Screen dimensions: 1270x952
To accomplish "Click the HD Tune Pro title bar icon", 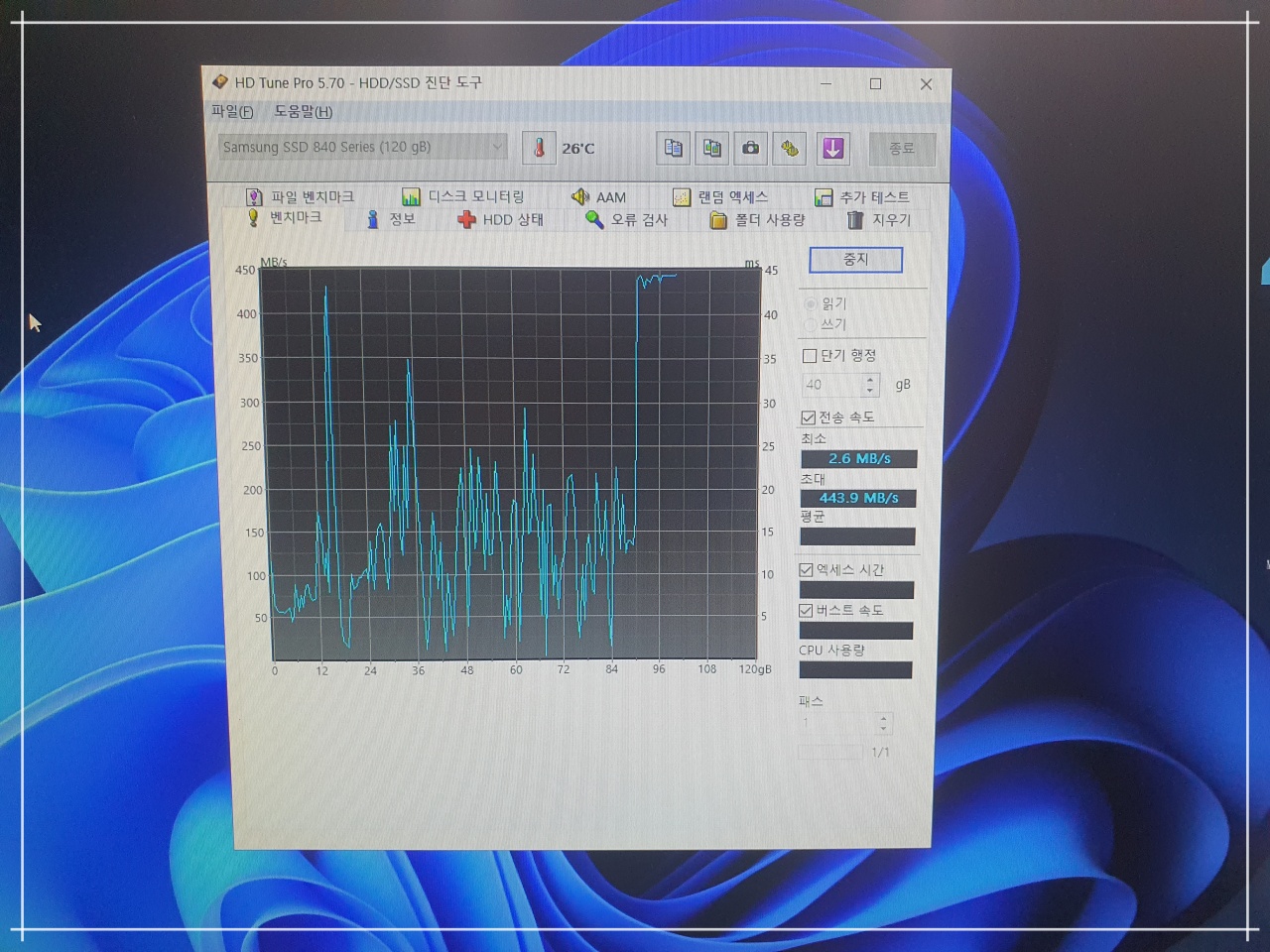I will pyautogui.click(x=220, y=82).
